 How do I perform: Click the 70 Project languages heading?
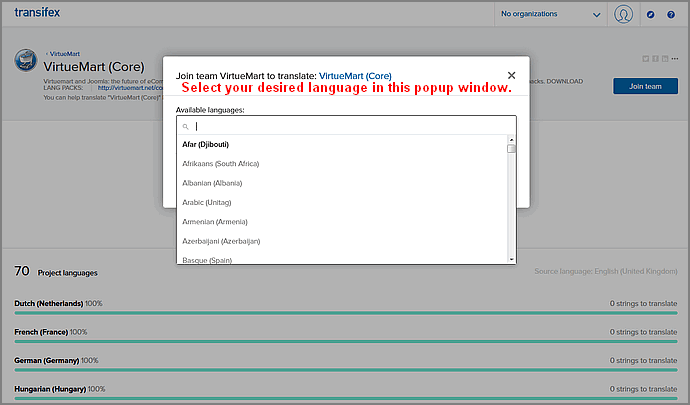pos(56,271)
